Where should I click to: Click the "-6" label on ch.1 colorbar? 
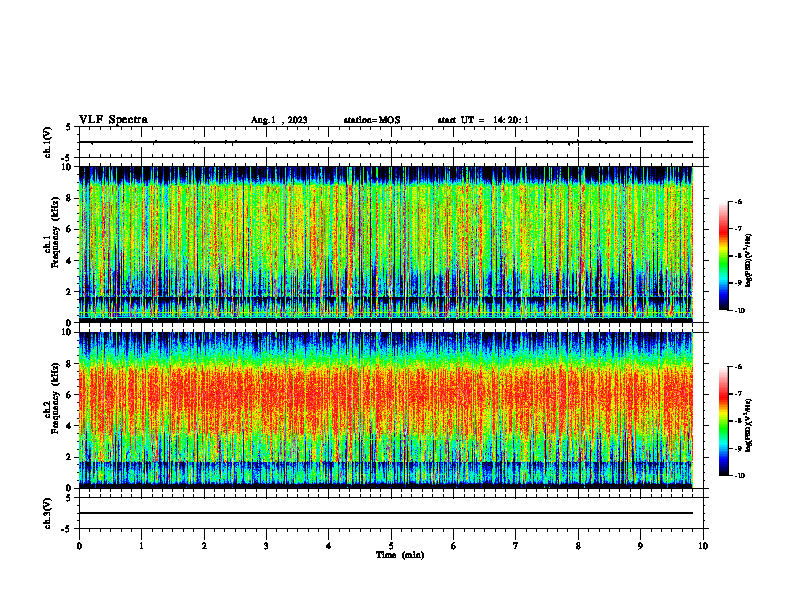click(739, 202)
